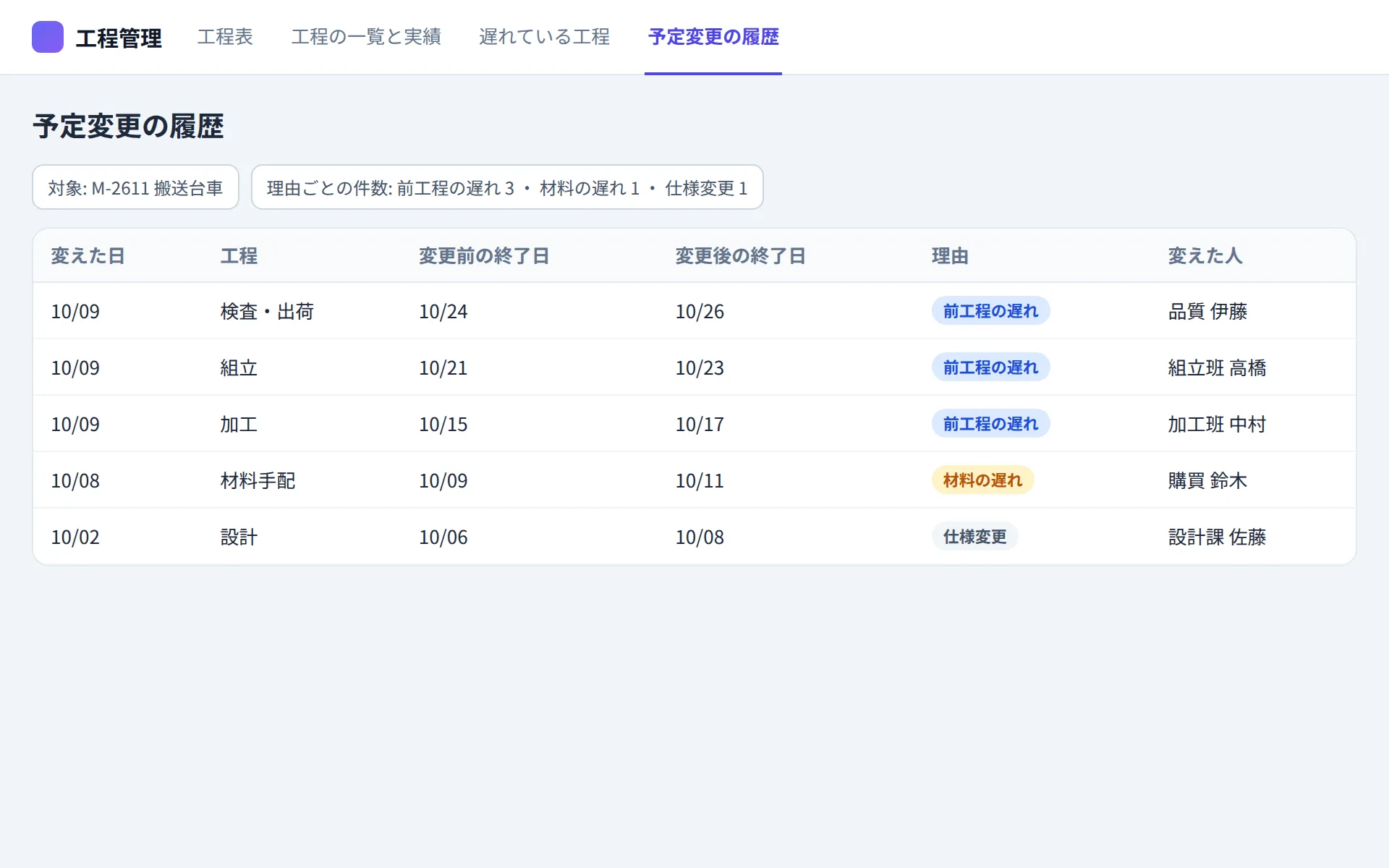Open the 工程表 tab
The width and height of the screenshot is (1389, 868).
(x=225, y=37)
